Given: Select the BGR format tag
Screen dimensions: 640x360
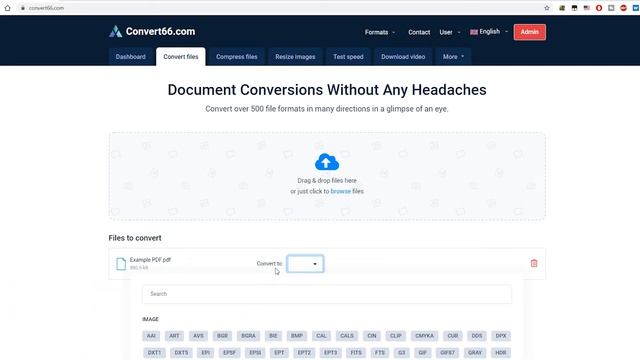Looking at the screenshot, I should [x=222, y=336].
